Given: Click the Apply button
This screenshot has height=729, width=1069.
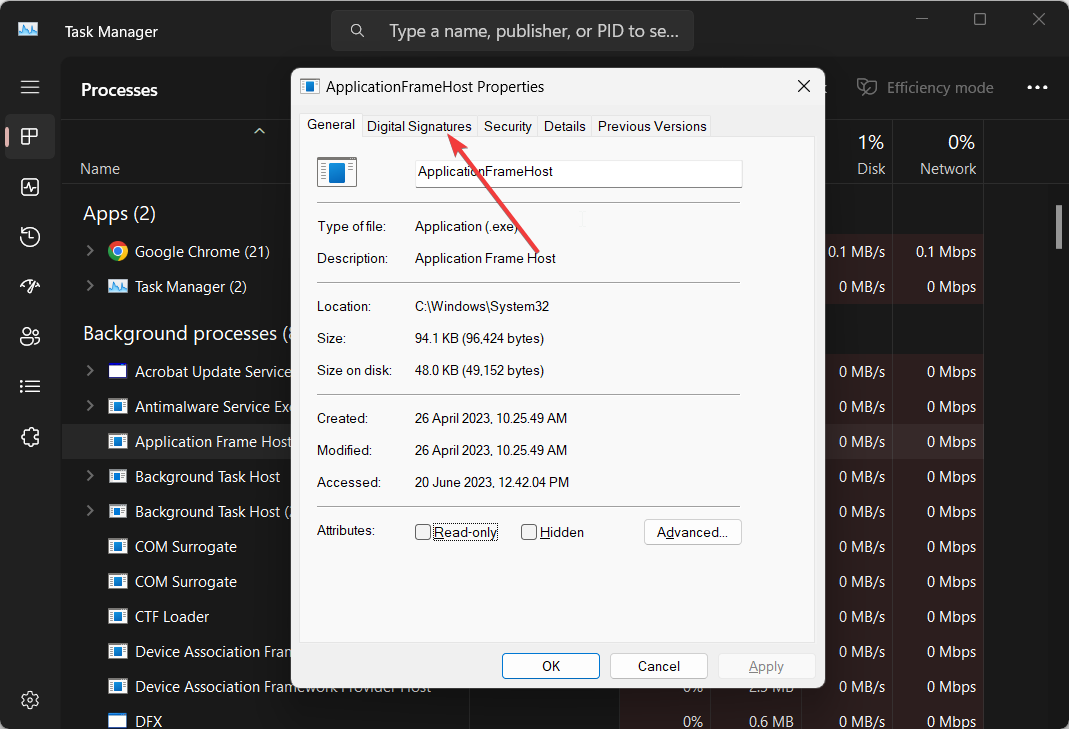Looking at the screenshot, I should (x=766, y=666).
